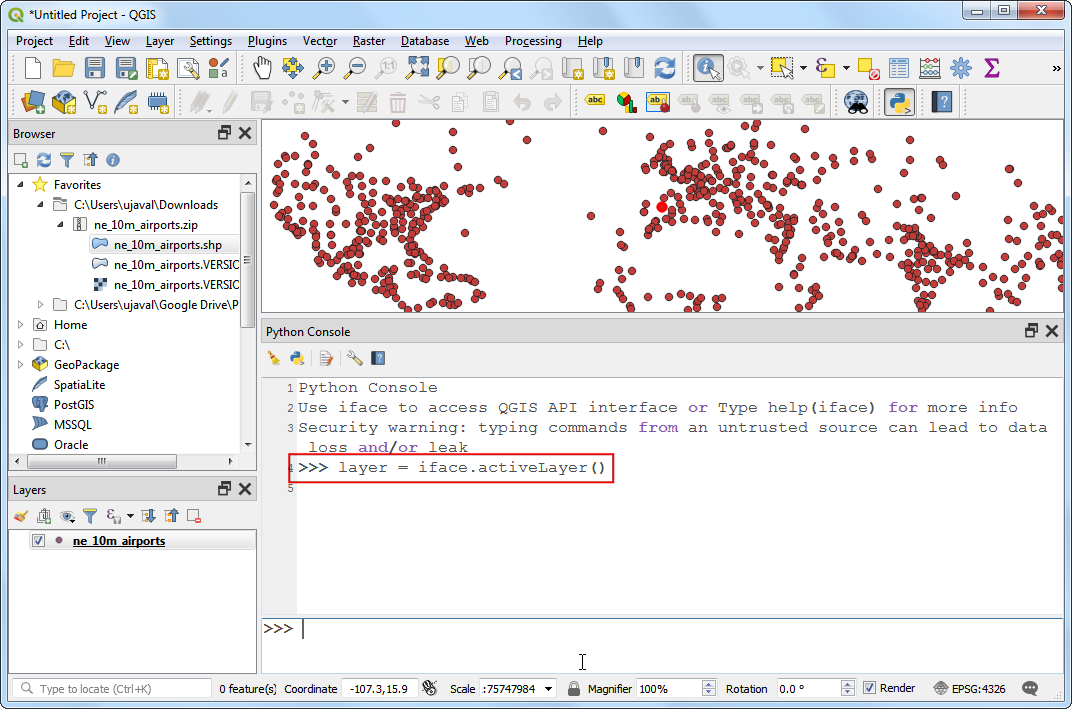Click the Zoom In magnifier tool
The height and width of the screenshot is (709, 1072).
tap(324, 68)
